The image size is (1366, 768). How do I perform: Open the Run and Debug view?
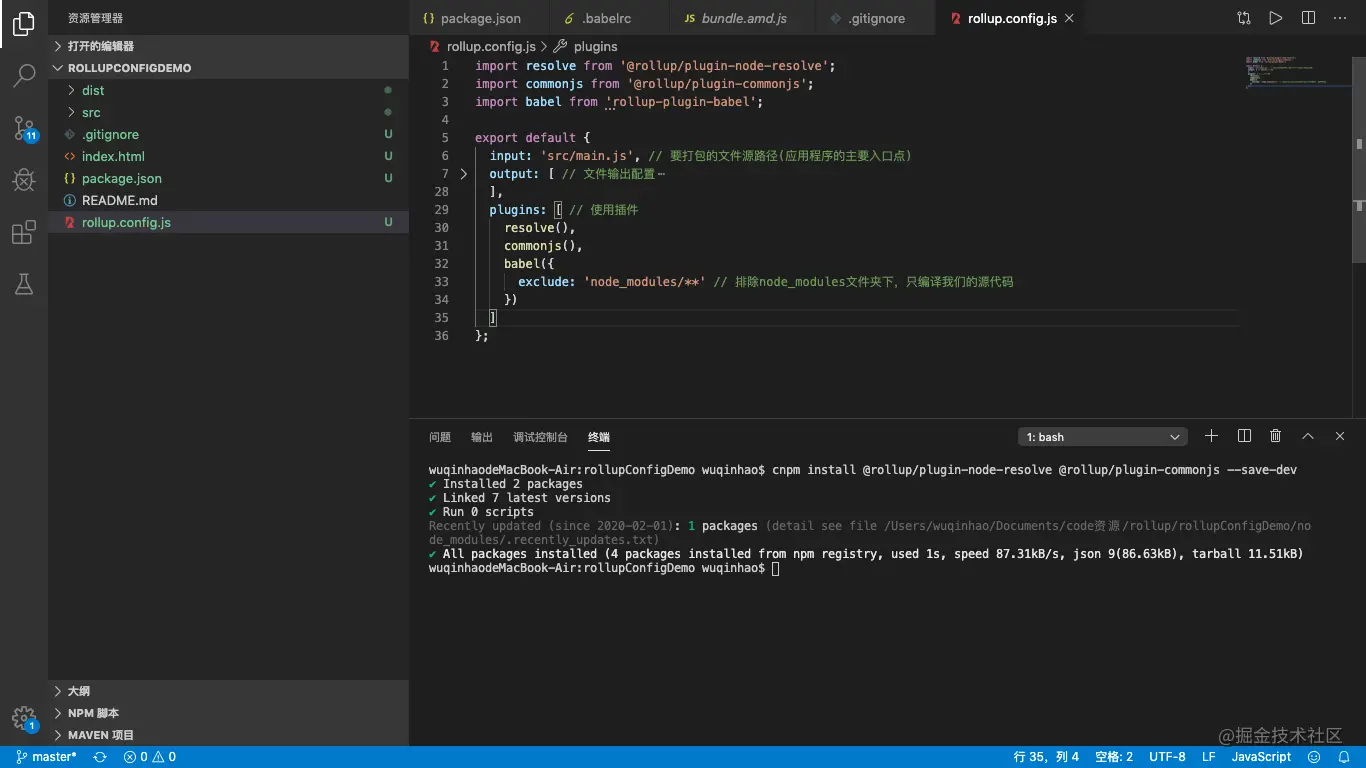click(24, 180)
